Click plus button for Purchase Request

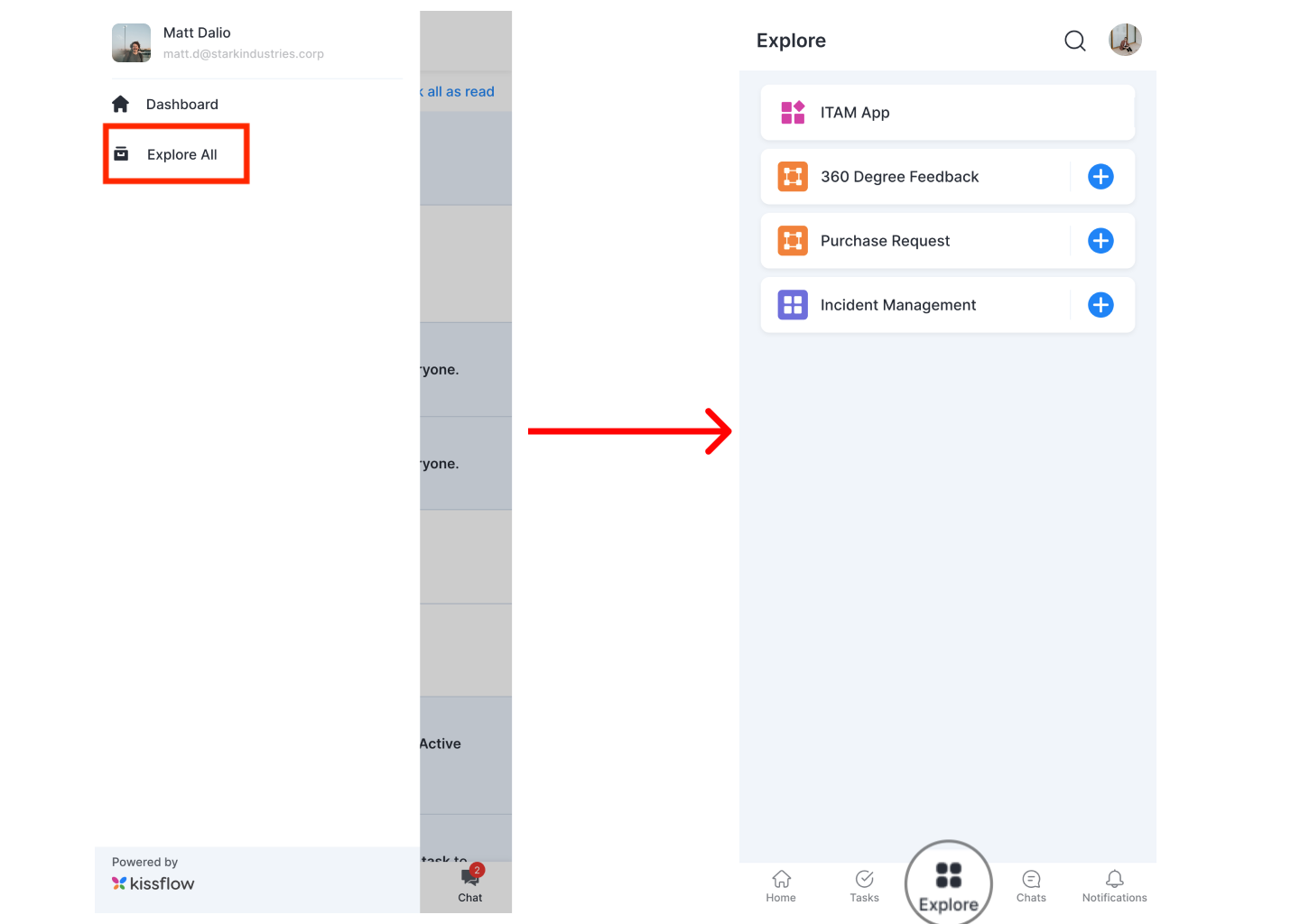click(x=1100, y=241)
